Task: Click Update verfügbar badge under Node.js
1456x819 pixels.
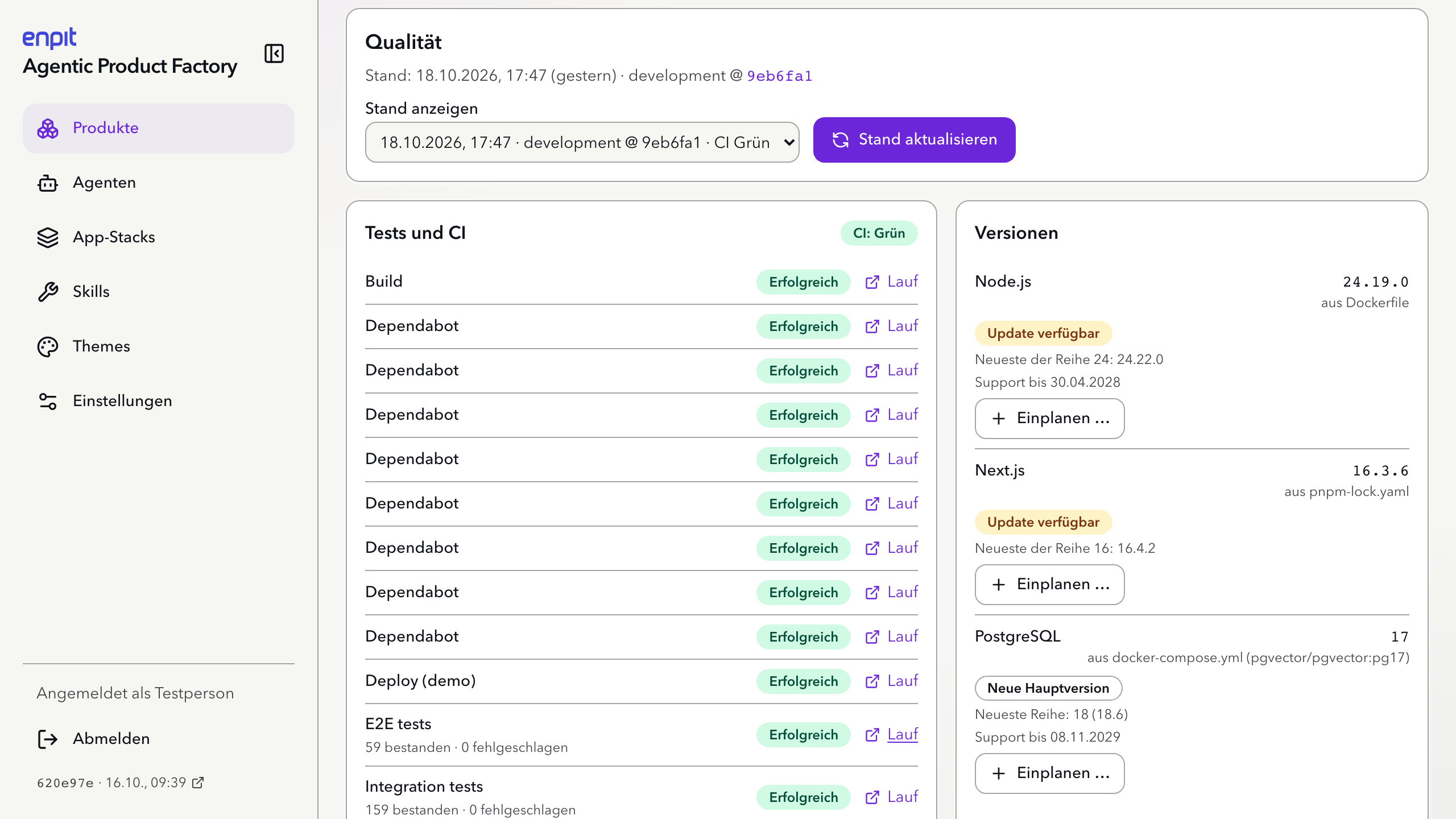Action: [1043, 333]
